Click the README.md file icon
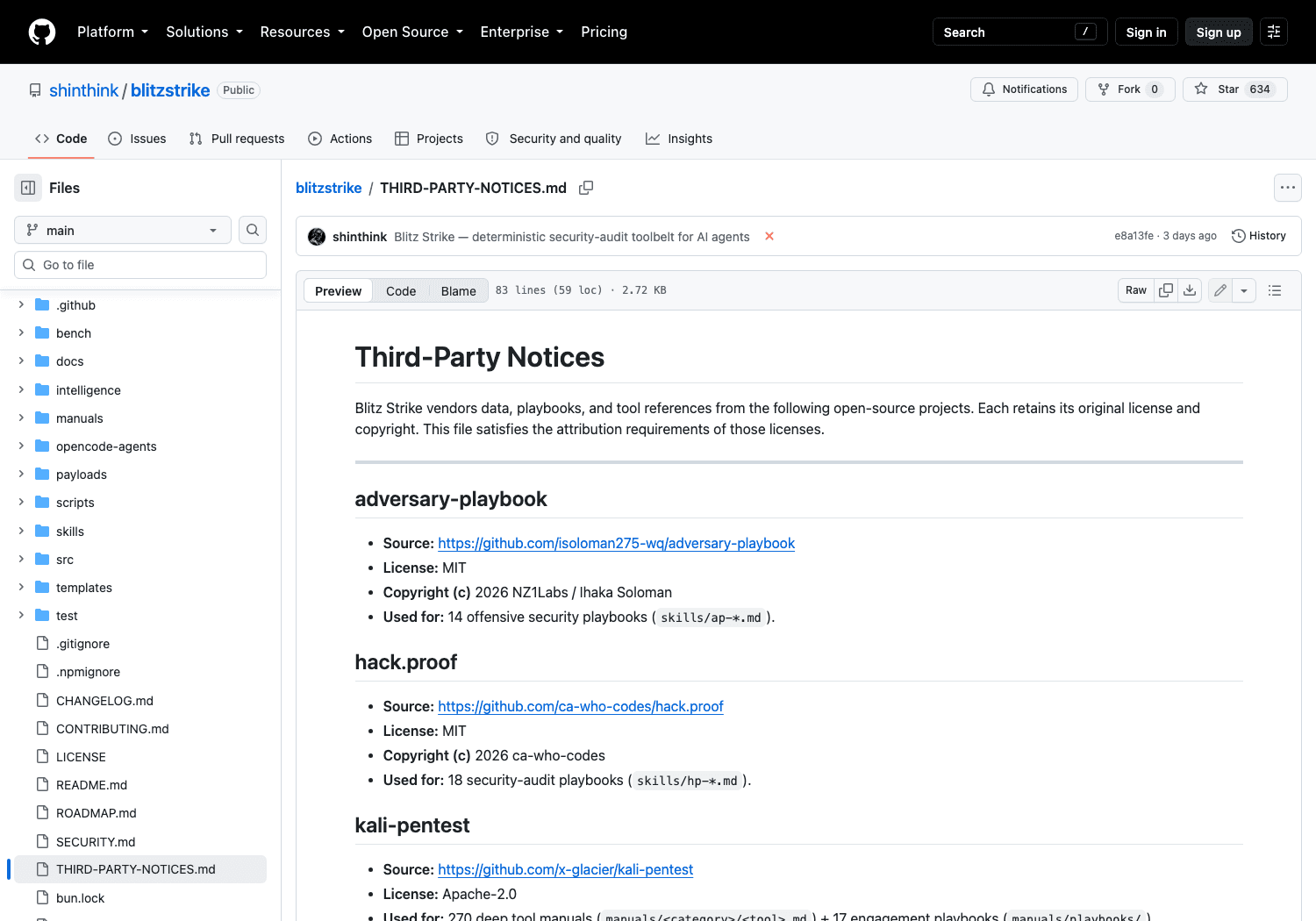Image resolution: width=1316 pixels, height=921 pixels. [x=42, y=785]
